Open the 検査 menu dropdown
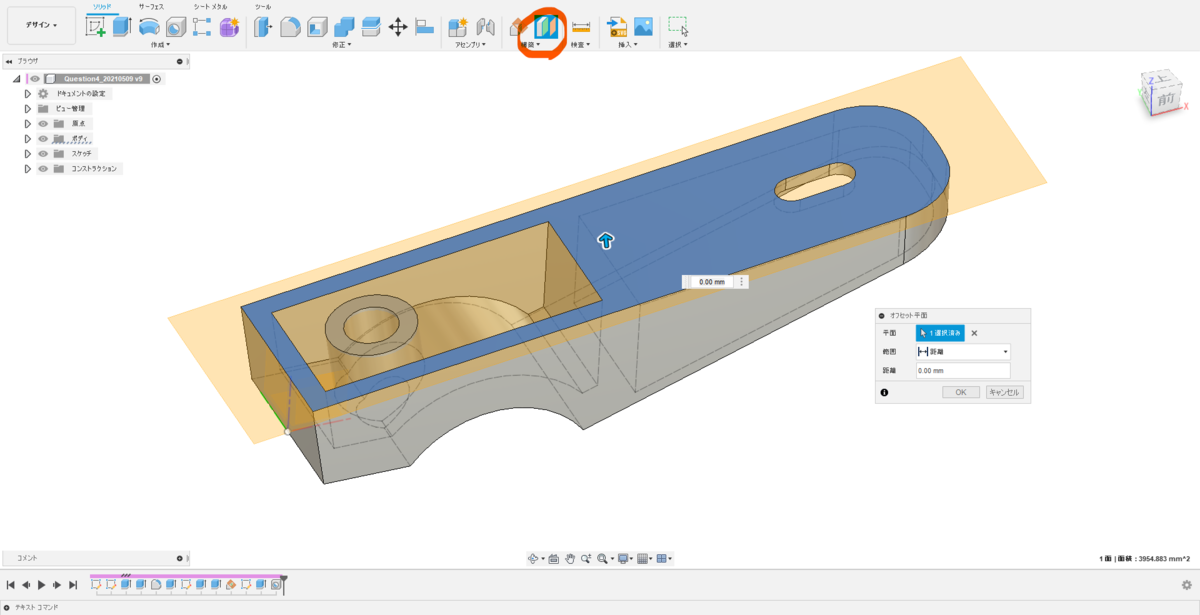The width and height of the screenshot is (1200, 615). 580,45
